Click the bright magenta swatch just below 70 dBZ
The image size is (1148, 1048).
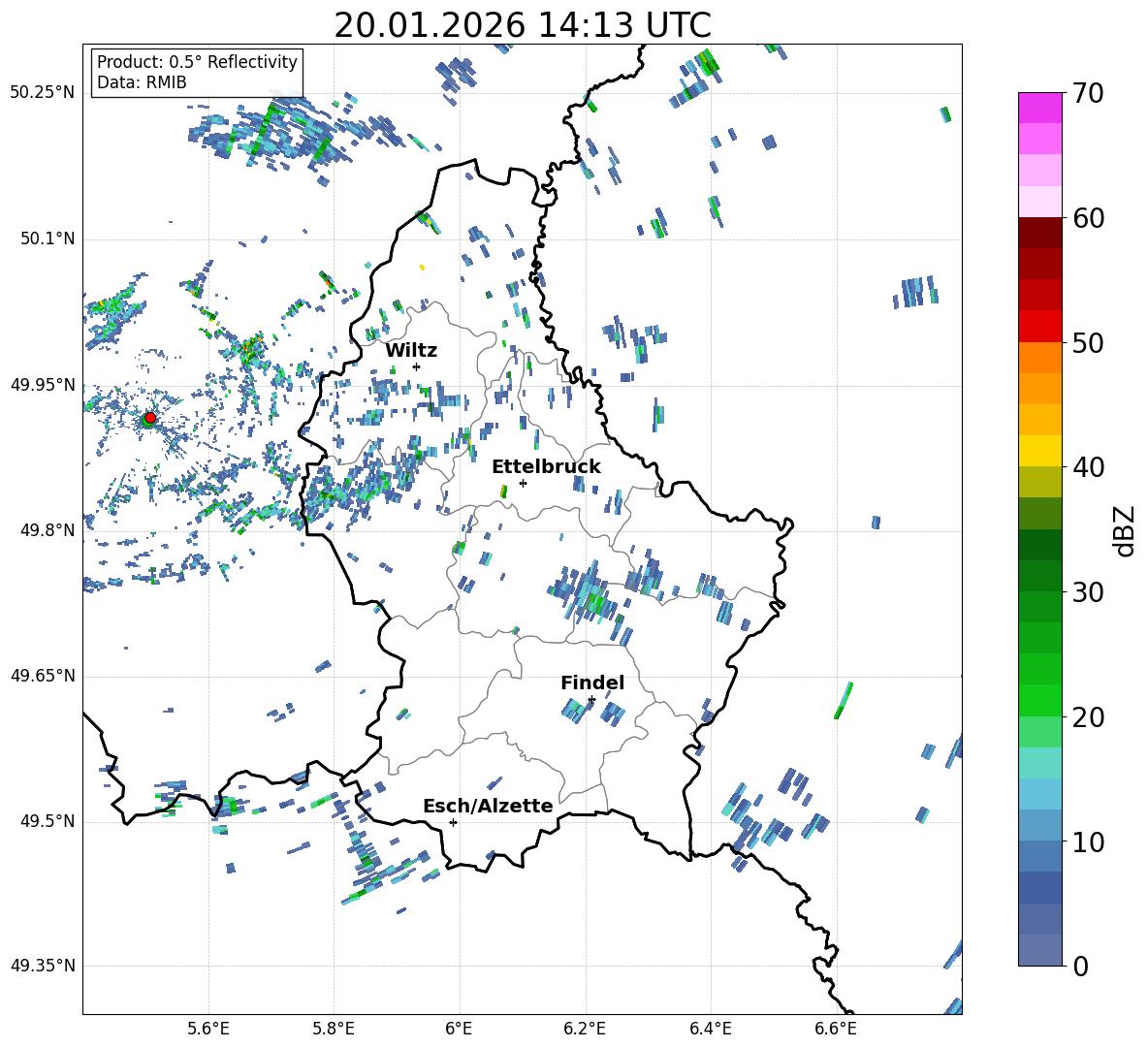click(x=1039, y=109)
